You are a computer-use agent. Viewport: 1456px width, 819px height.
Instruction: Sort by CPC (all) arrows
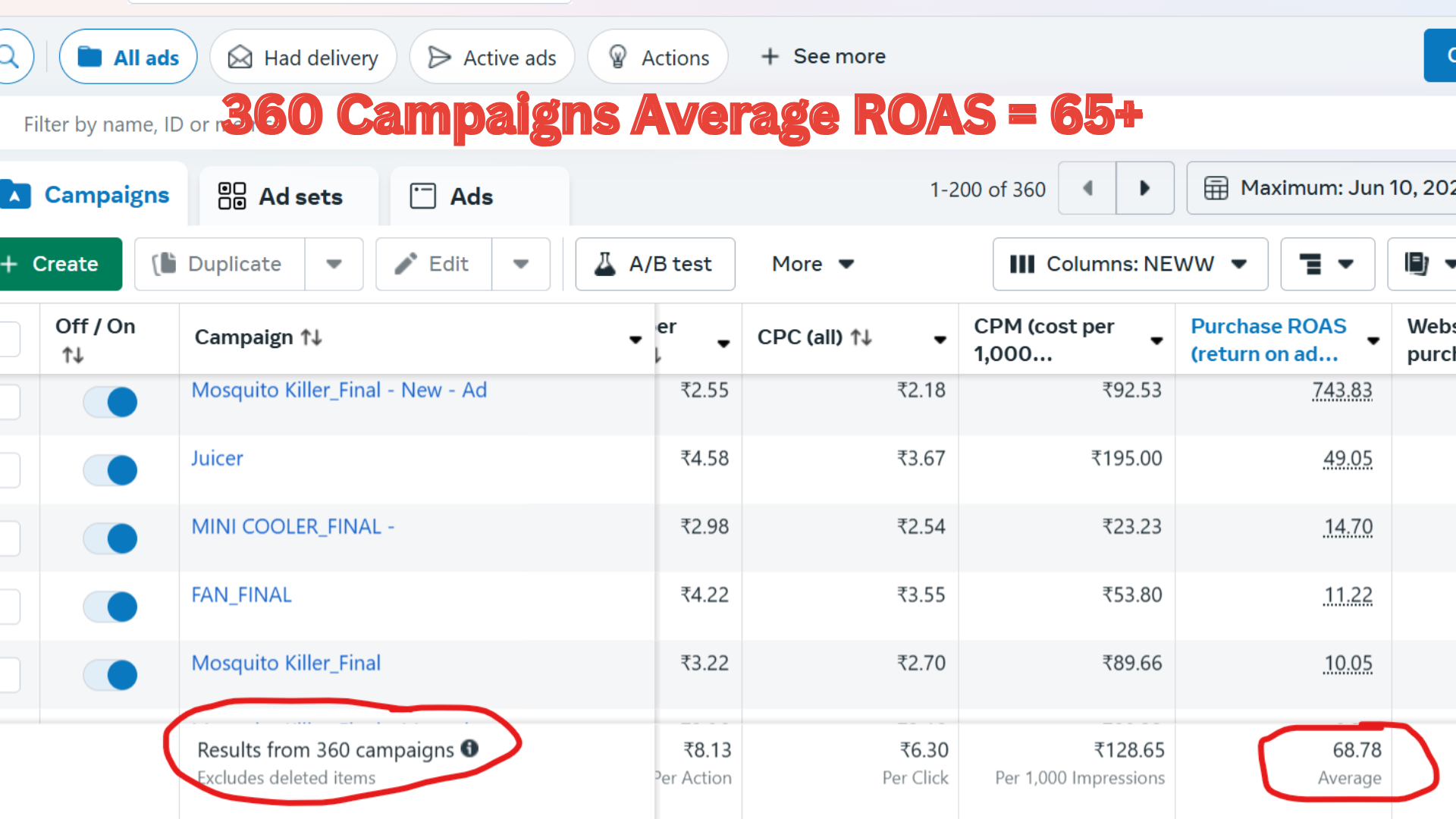pos(861,337)
